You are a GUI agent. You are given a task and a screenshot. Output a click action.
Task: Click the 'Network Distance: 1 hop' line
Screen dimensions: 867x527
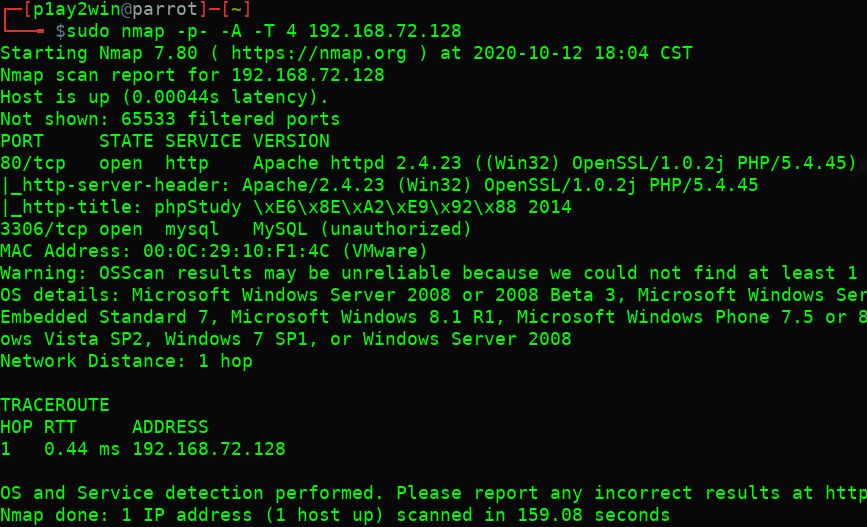point(126,361)
